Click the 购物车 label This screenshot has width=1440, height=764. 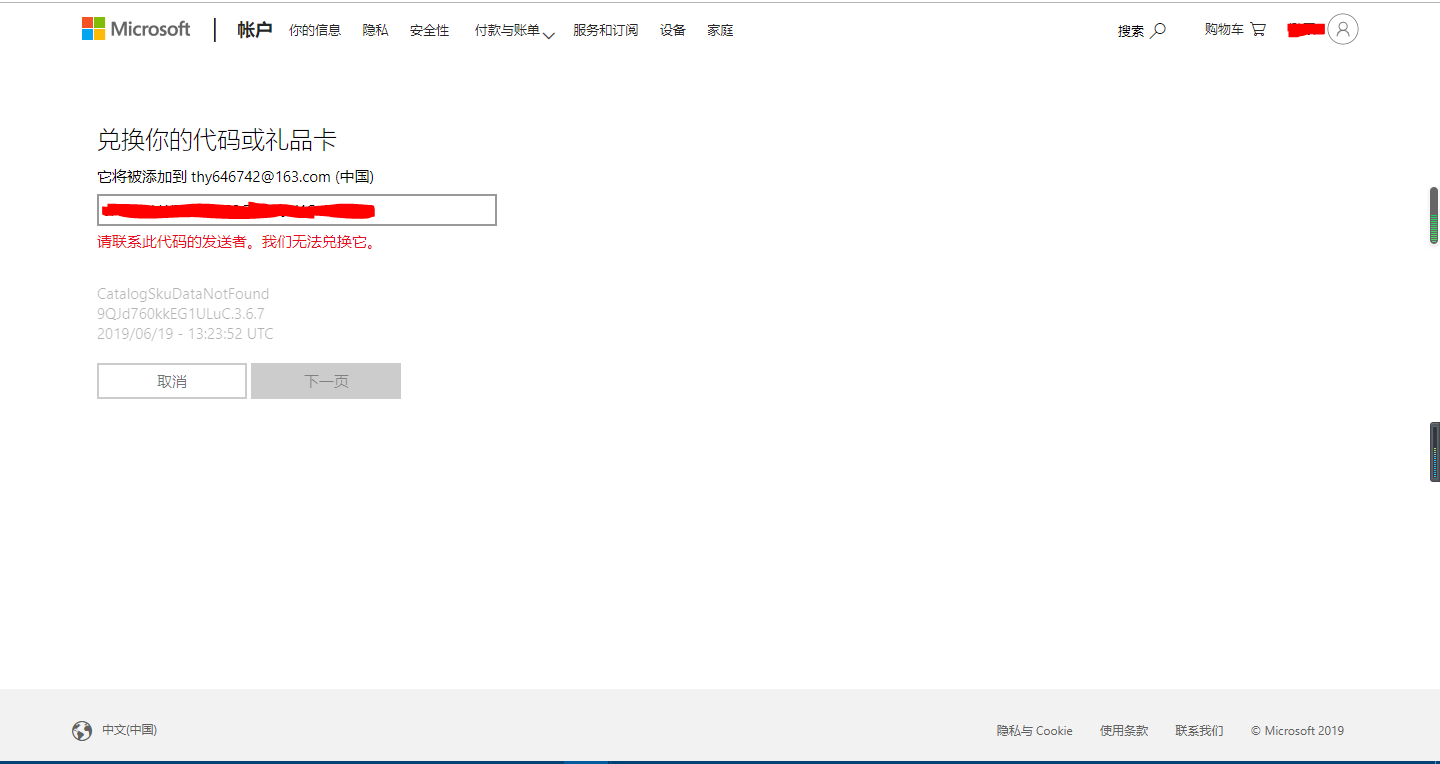tap(1224, 30)
